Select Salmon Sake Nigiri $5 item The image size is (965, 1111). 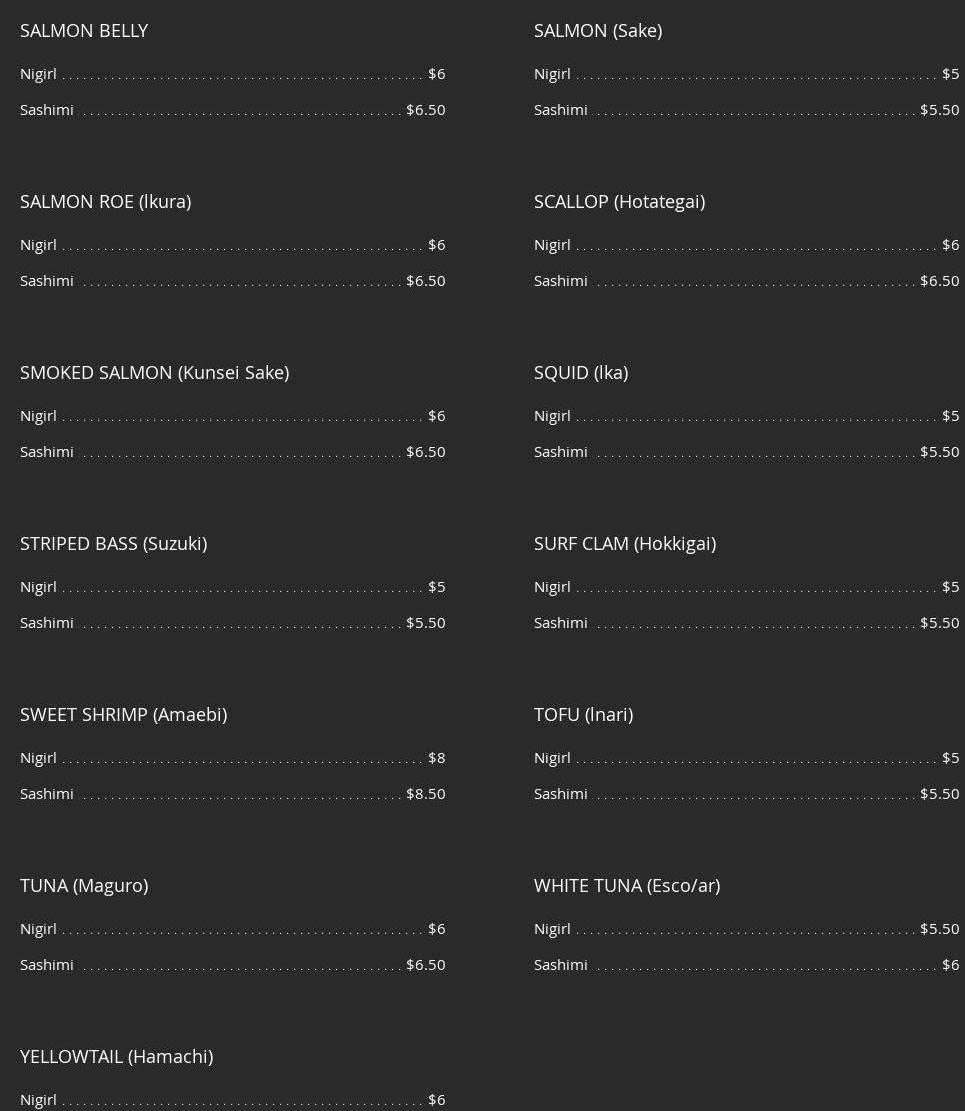tap(747, 74)
